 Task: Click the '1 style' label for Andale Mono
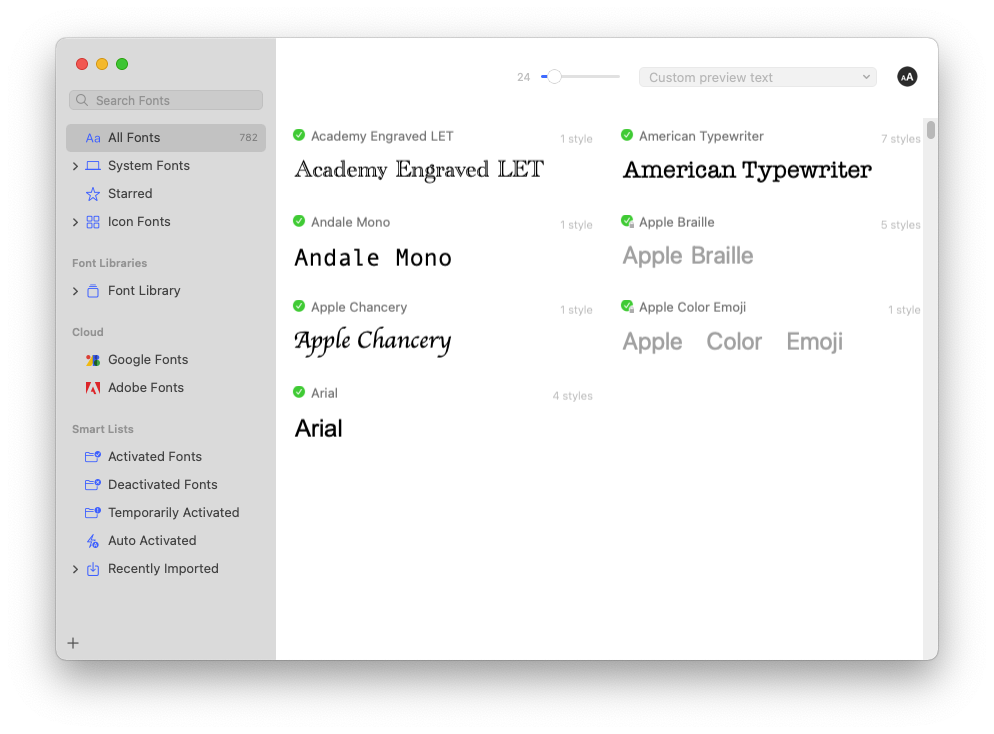(x=576, y=224)
